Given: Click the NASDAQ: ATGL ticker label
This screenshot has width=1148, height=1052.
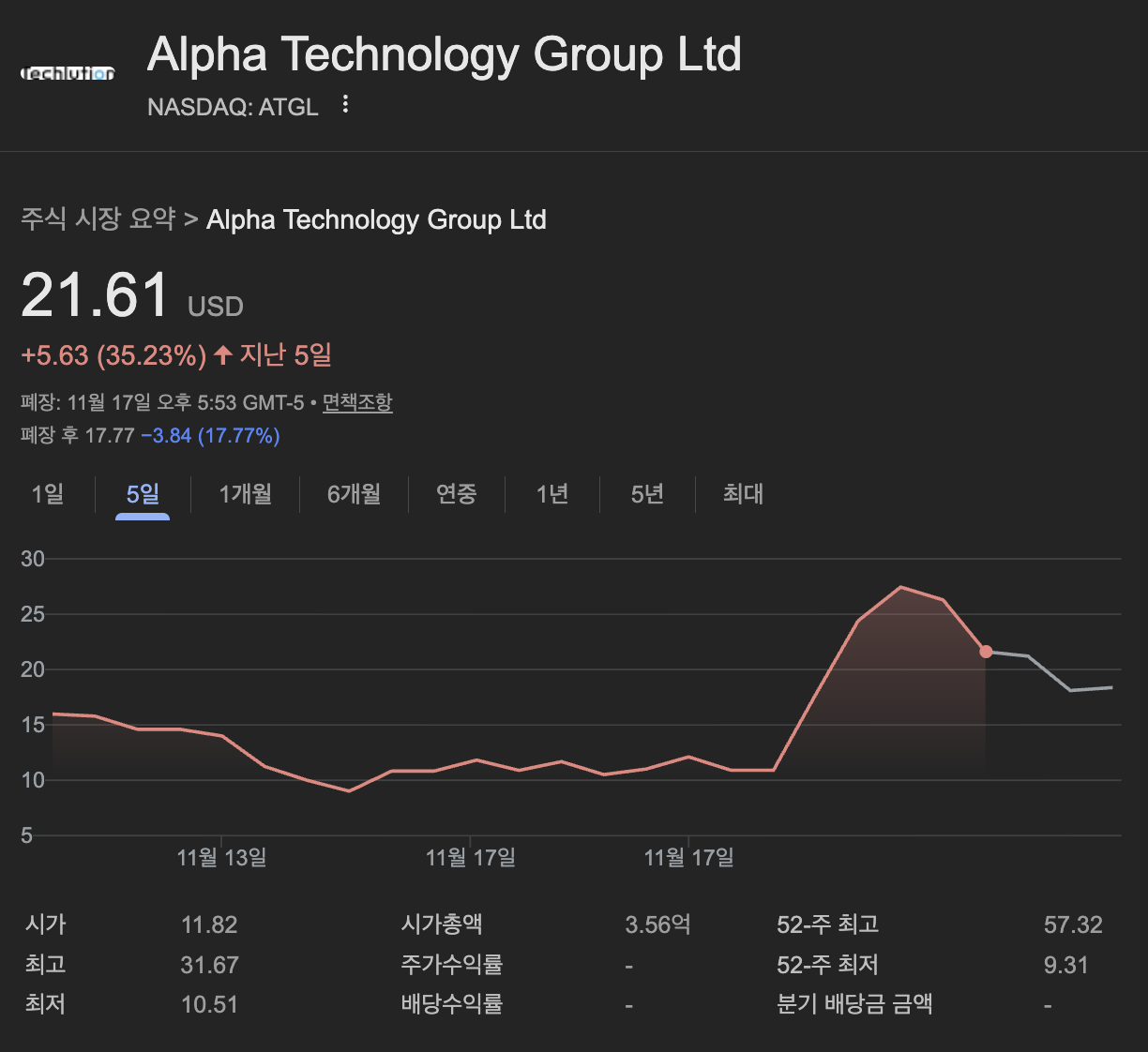Looking at the screenshot, I should click(233, 107).
